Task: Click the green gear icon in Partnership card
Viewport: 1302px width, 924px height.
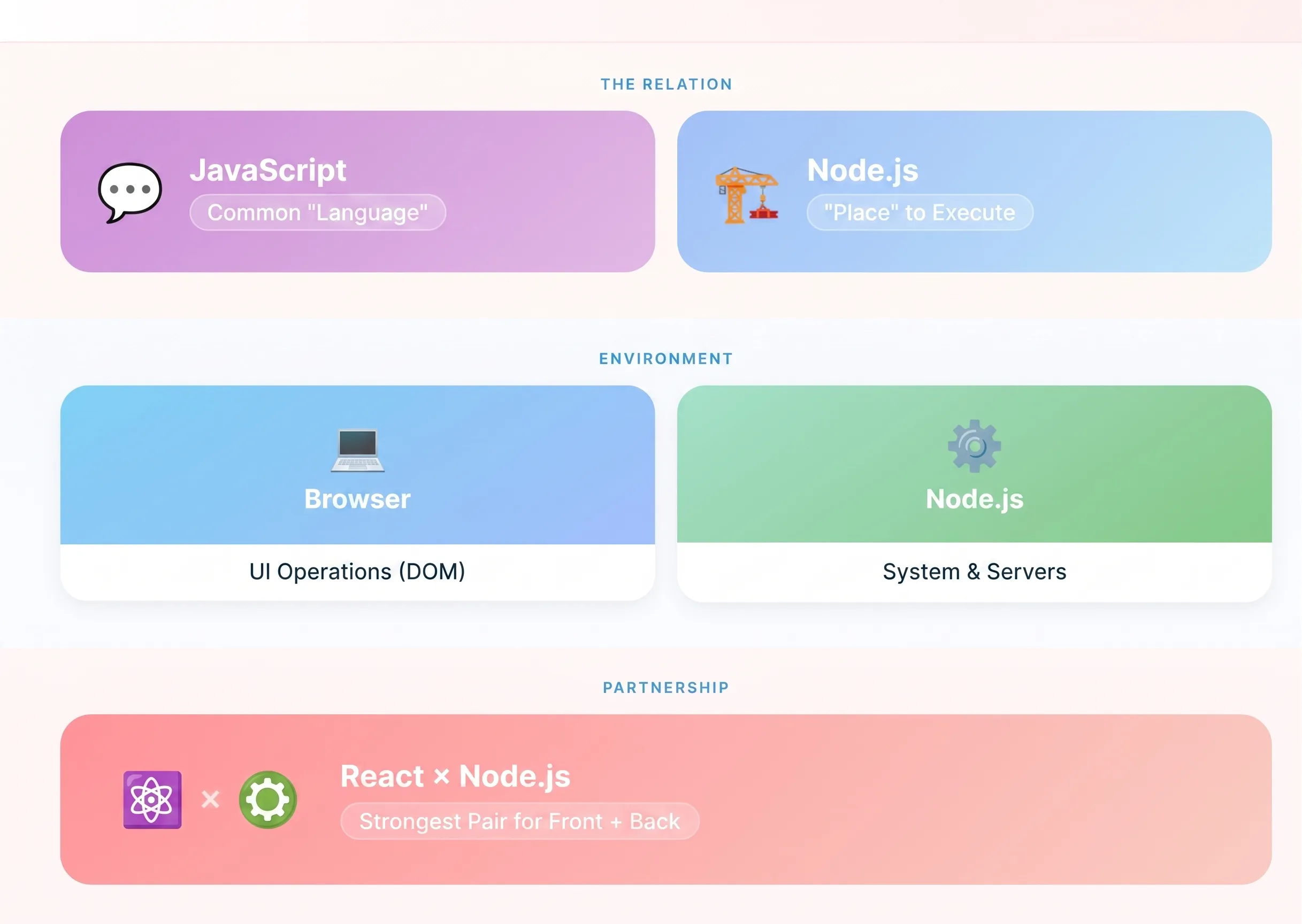Action: tap(268, 799)
